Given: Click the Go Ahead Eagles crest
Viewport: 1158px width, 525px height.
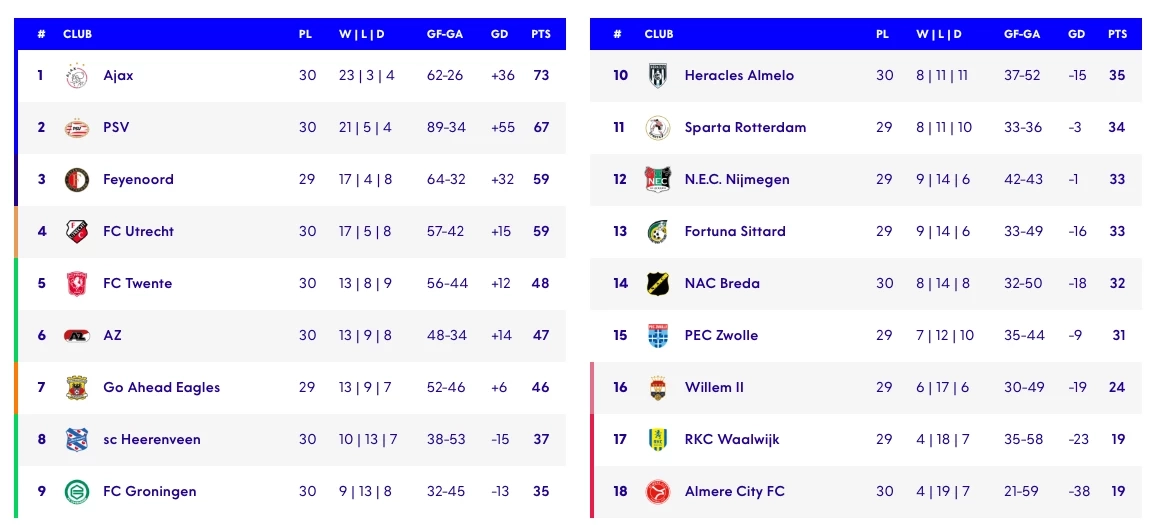Looking at the screenshot, I should [76, 388].
